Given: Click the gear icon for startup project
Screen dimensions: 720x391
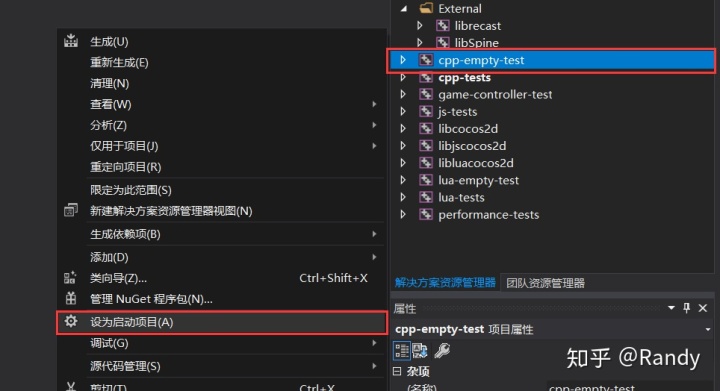Looking at the screenshot, I should coord(71,321).
